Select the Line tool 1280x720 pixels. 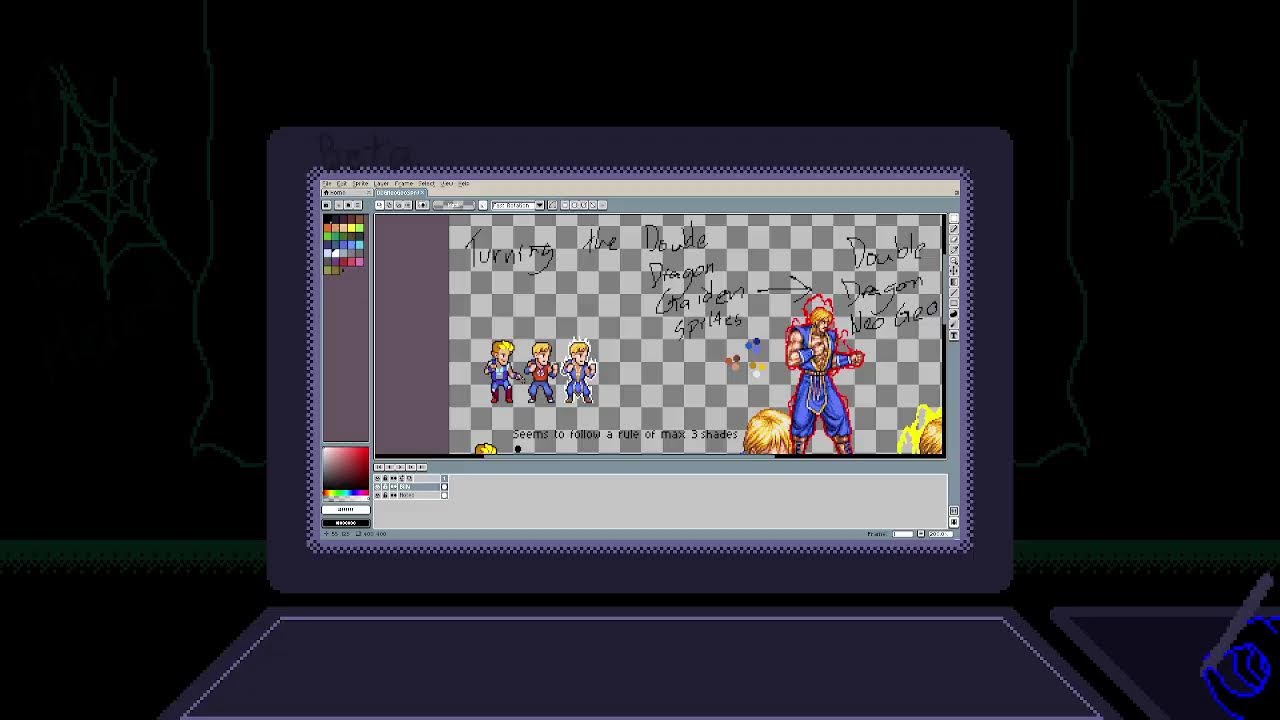click(x=954, y=292)
